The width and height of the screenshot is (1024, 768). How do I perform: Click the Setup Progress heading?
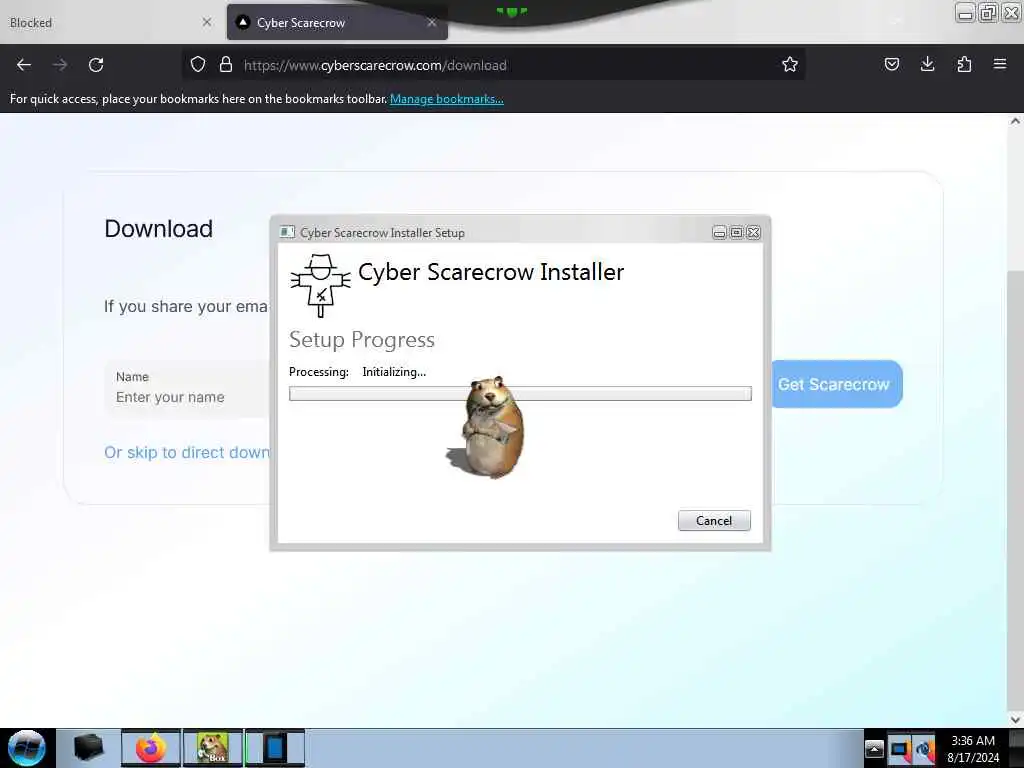(x=362, y=340)
